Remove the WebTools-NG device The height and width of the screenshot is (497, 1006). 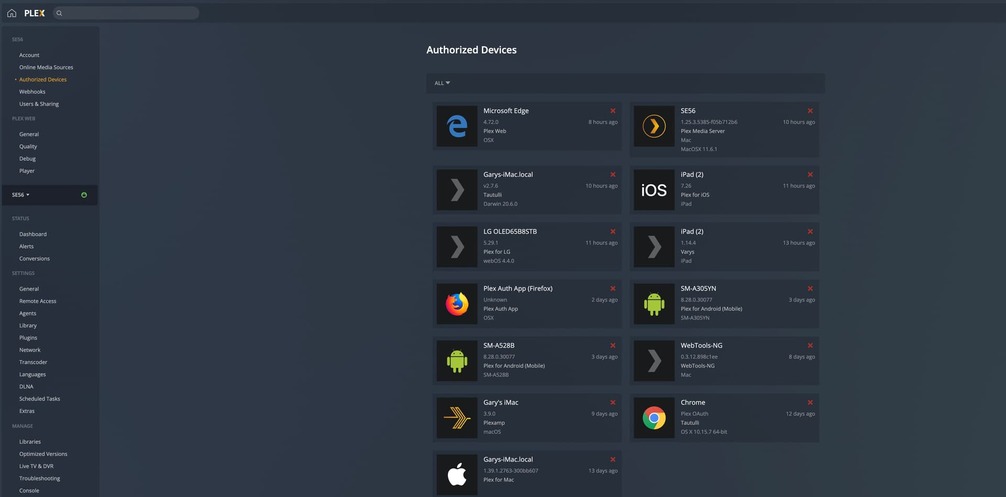(x=810, y=346)
